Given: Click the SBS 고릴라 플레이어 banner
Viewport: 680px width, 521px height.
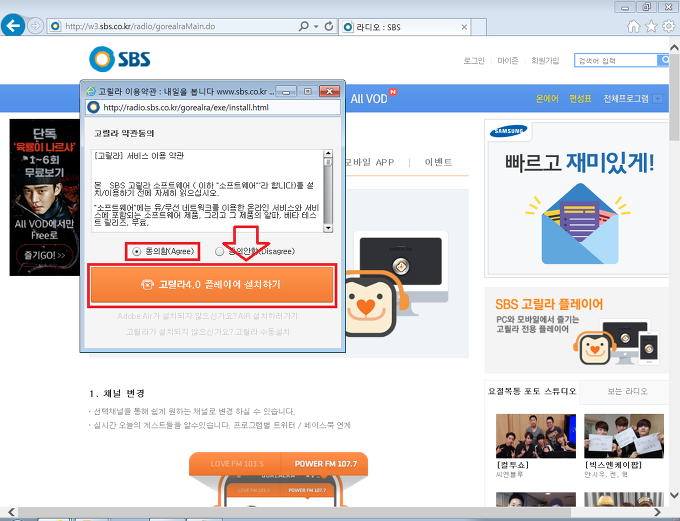Looking at the screenshot, I should (x=577, y=330).
